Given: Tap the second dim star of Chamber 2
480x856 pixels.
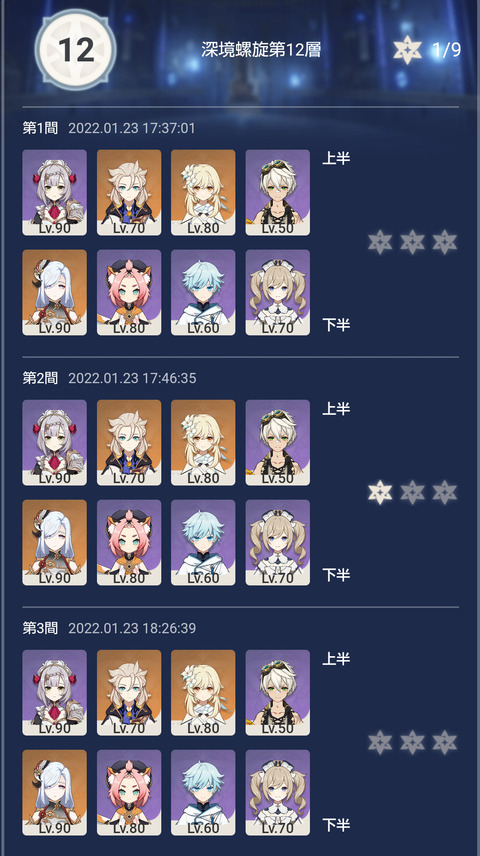Looking at the screenshot, I should [x=412, y=492].
